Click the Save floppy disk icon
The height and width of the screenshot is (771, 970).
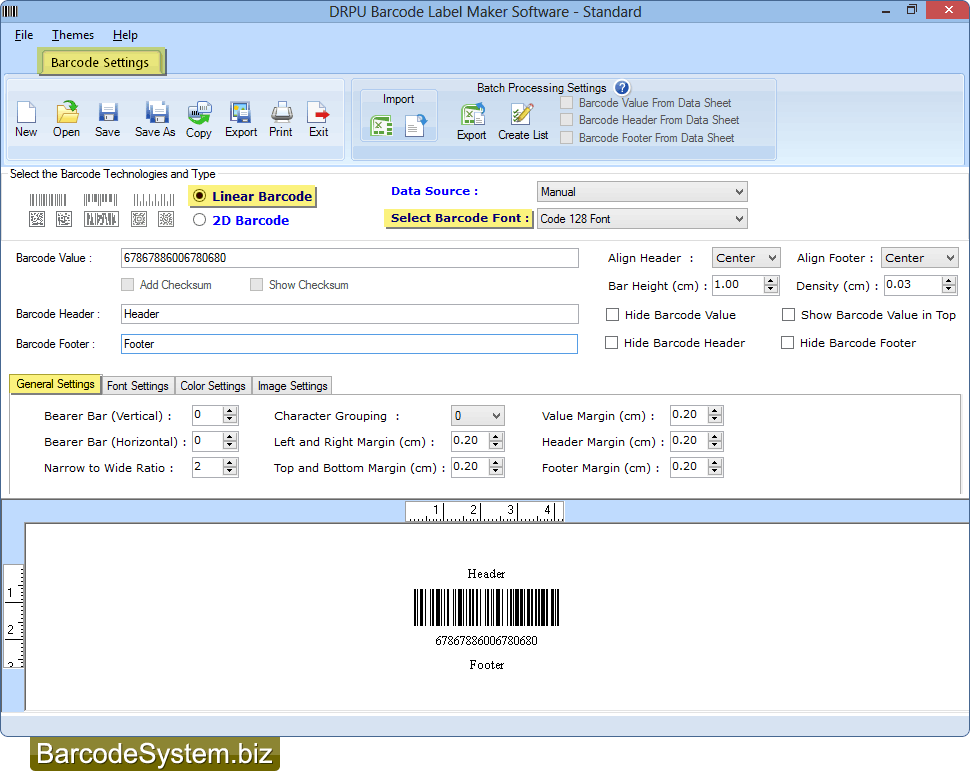[x=108, y=113]
